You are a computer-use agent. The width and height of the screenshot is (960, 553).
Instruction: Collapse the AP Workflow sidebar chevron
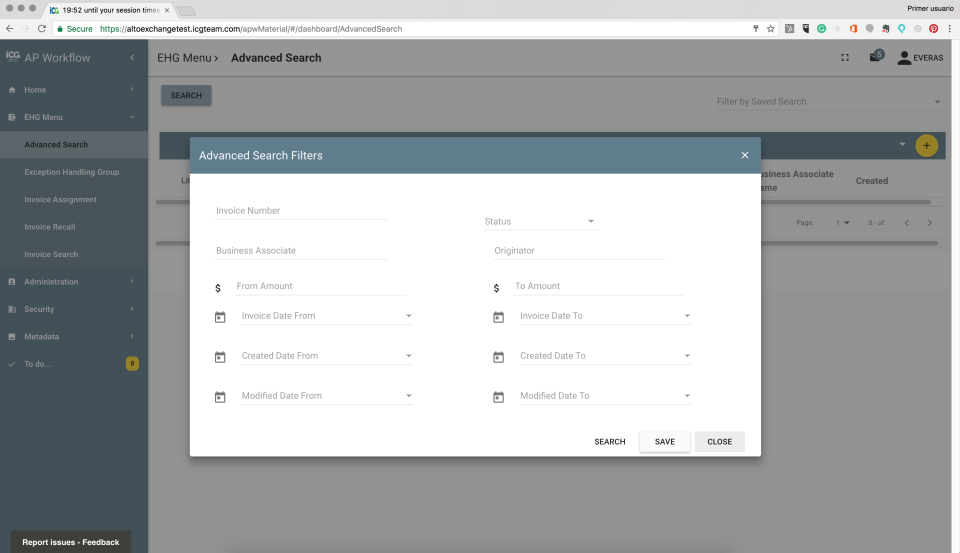[x=132, y=58]
